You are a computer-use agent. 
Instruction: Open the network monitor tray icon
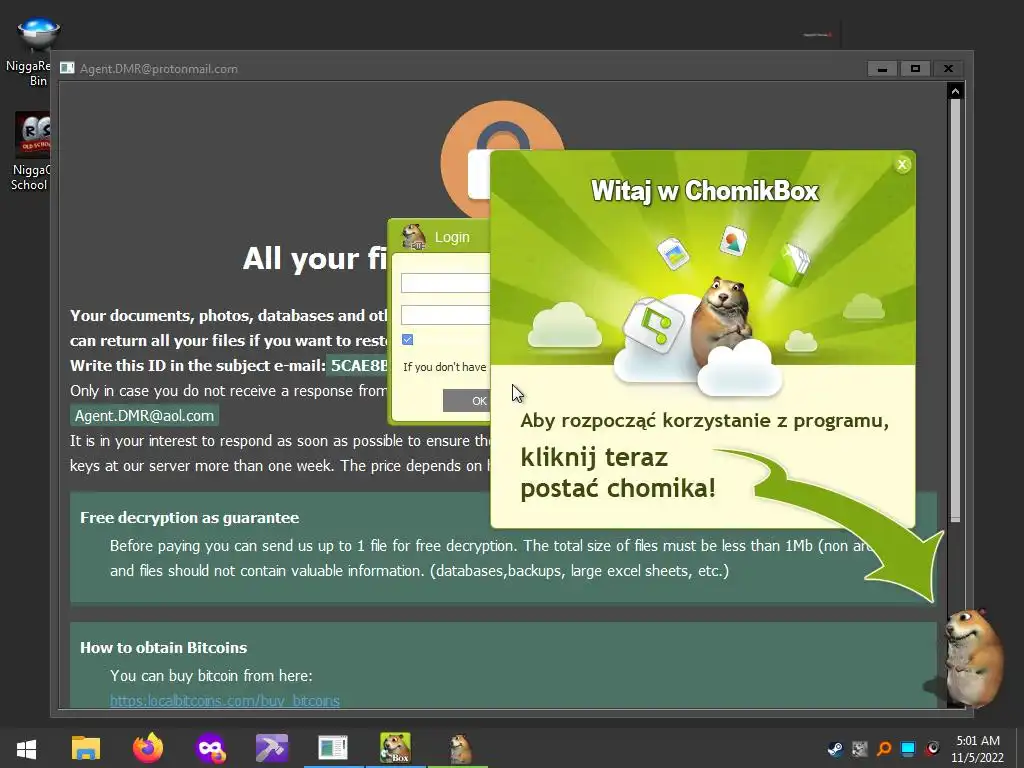coord(908,749)
